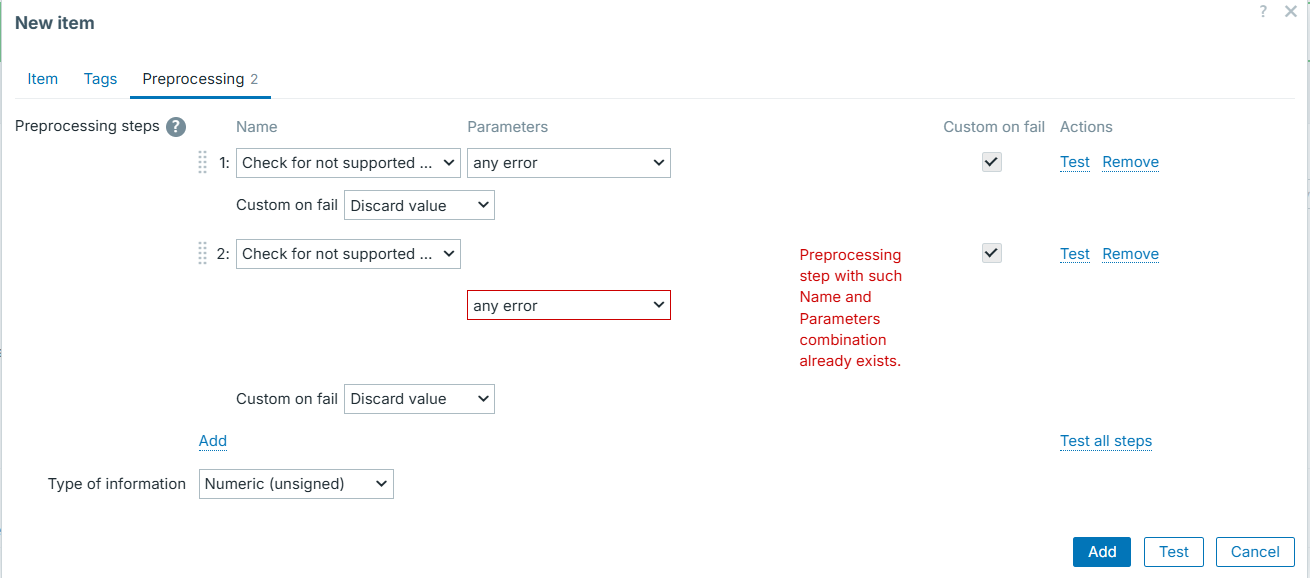Close the New item dialog
The width and height of the screenshot is (1310, 578).
(1291, 11)
